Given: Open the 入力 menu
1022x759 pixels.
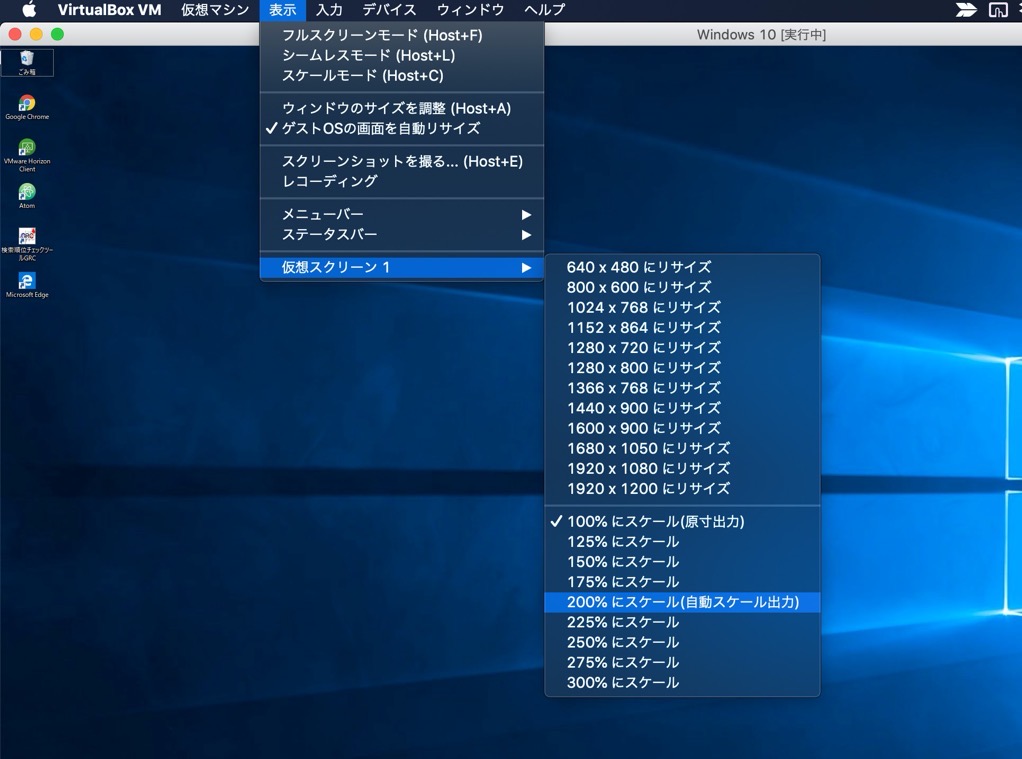Looking at the screenshot, I should (329, 9).
